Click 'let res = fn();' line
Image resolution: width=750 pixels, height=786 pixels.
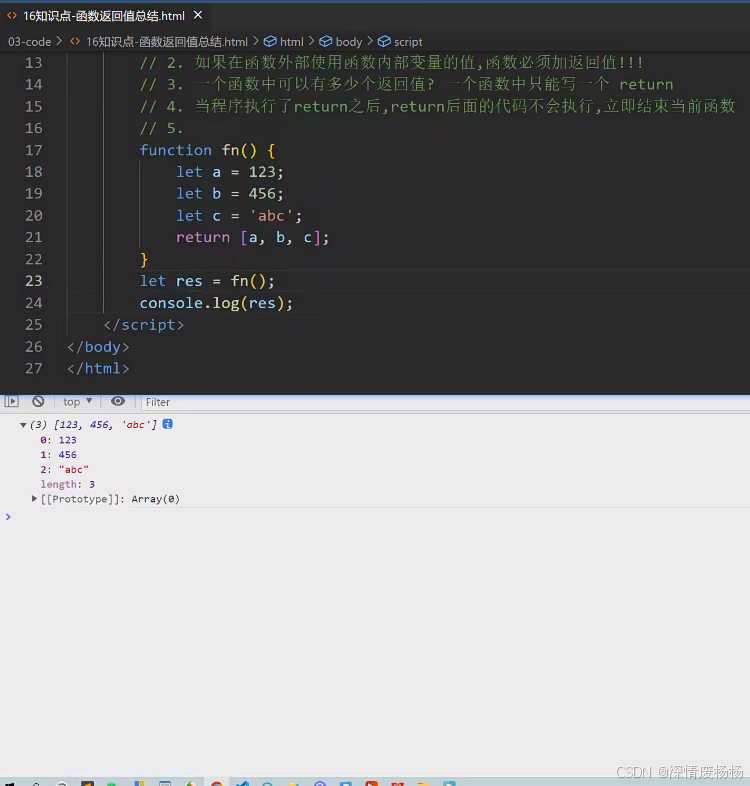coord(207,281)
